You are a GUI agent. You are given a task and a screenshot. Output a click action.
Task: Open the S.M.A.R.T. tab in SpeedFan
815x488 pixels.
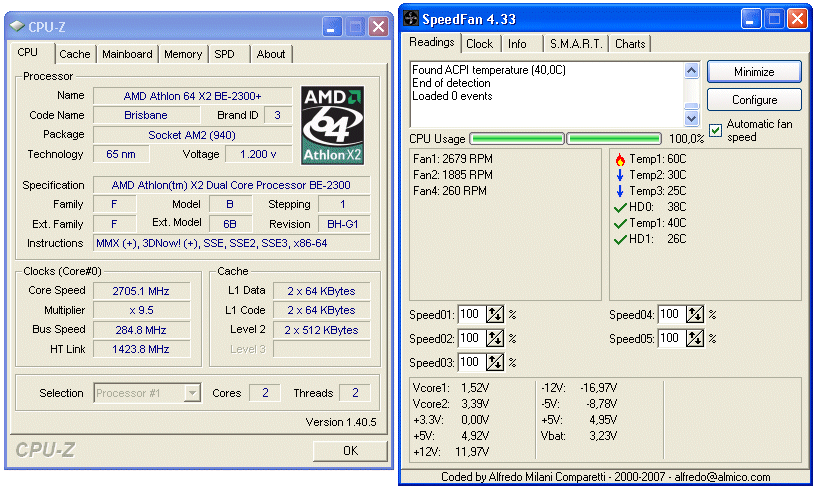pyautogui.click(x=576, y=44)
